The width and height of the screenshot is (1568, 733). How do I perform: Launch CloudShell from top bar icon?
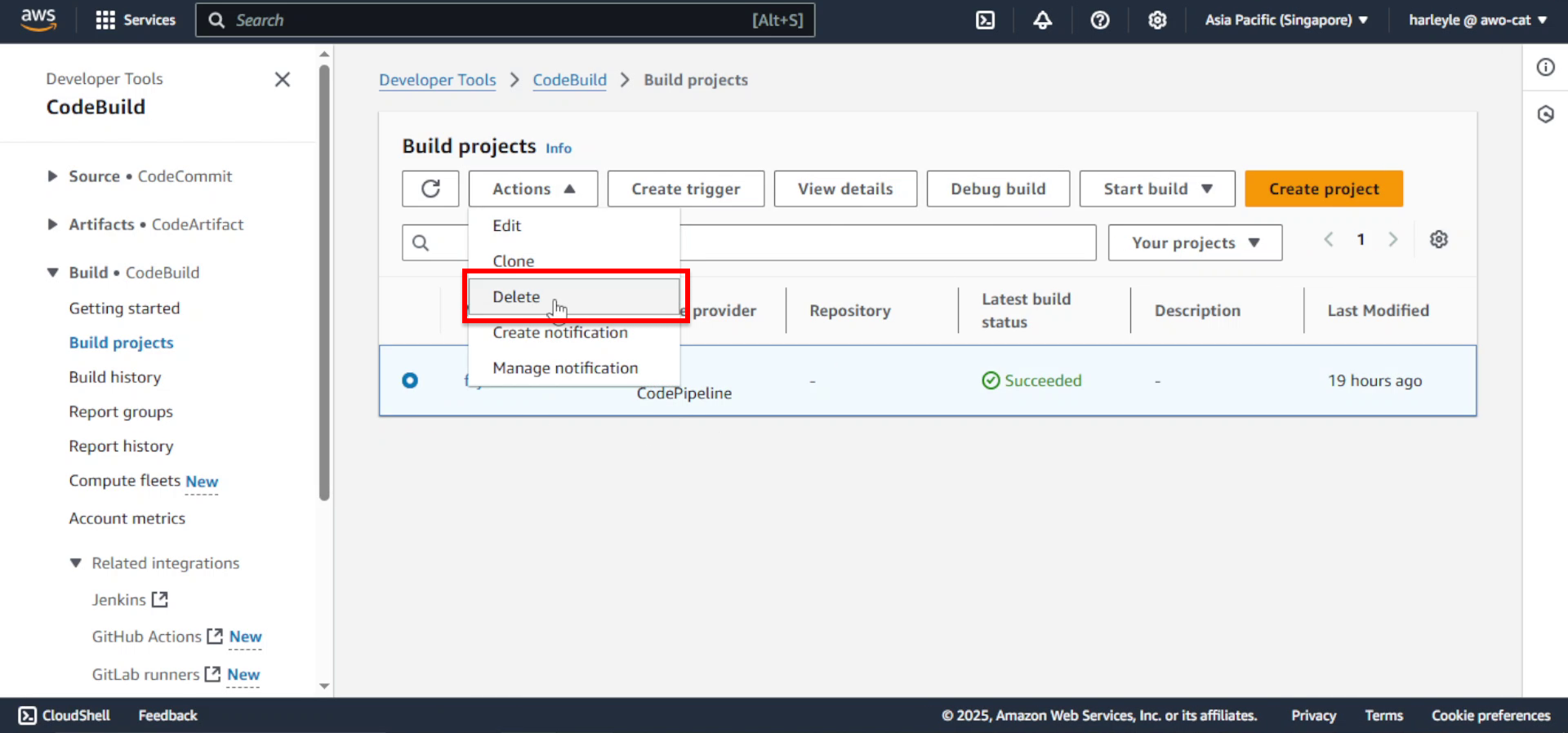click(x=986, y=20)
